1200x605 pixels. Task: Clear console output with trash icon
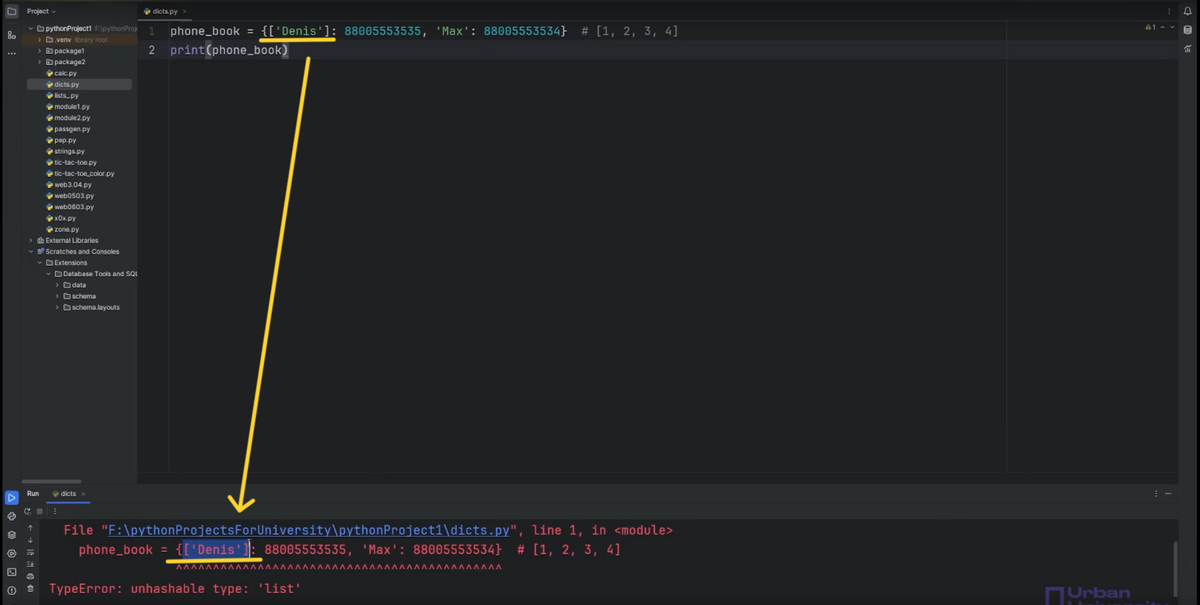click(30, 588)
